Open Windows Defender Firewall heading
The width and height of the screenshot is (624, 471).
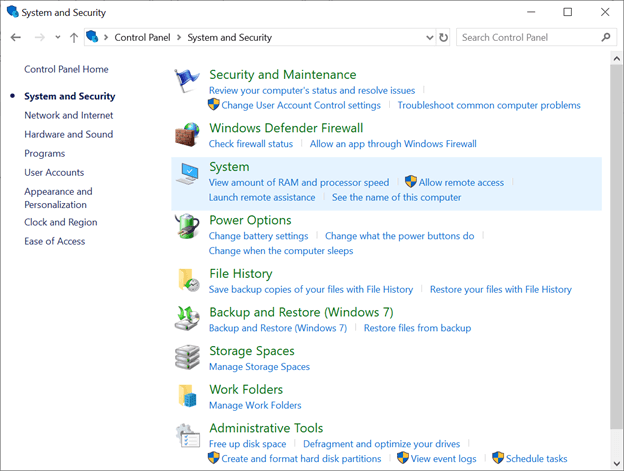click(286, 128)
